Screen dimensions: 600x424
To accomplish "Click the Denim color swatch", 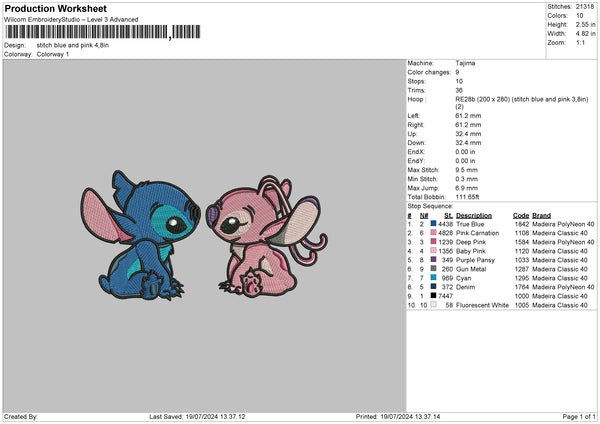I will click(433, 288).
